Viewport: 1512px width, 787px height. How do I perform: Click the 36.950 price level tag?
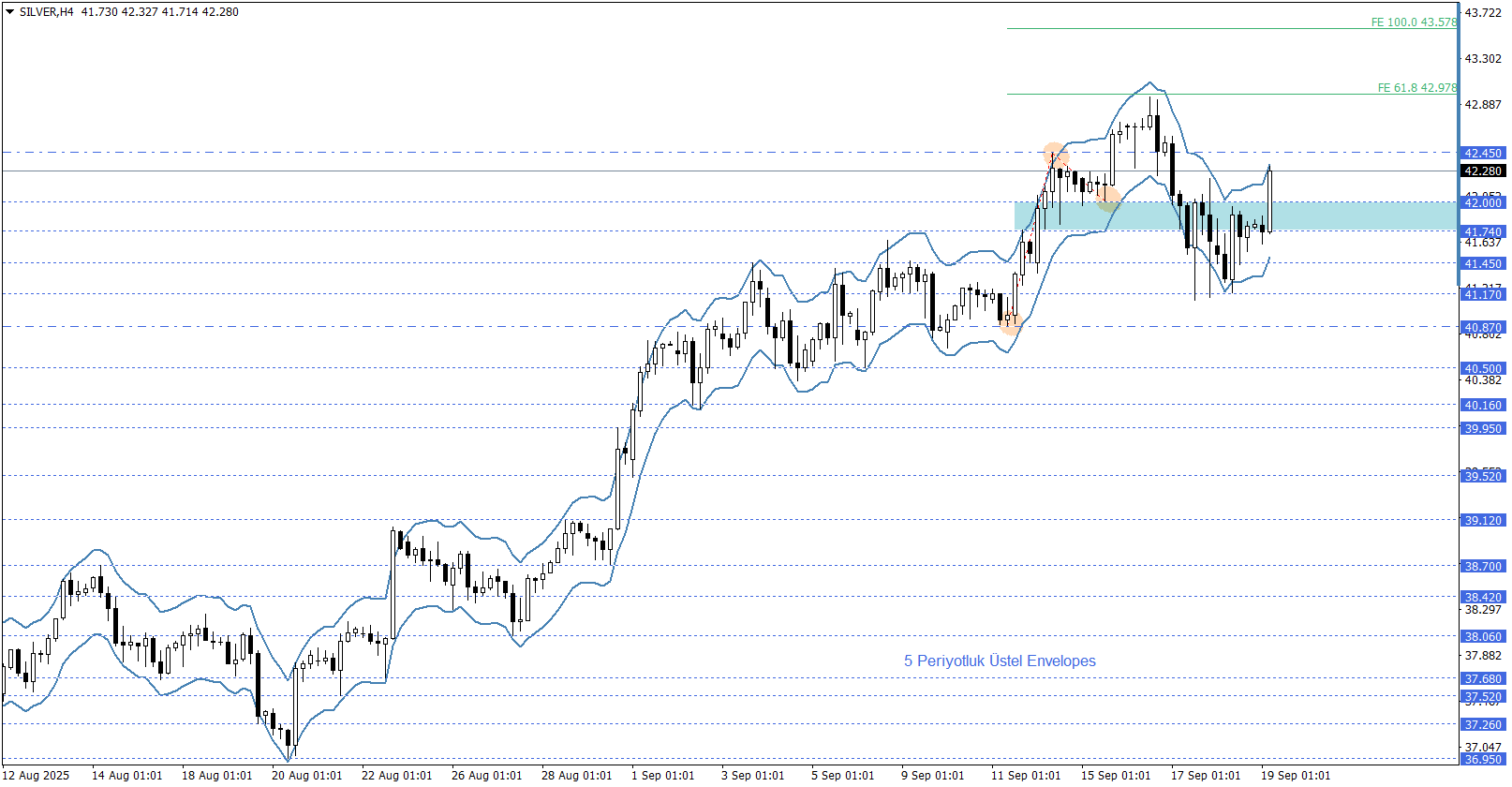point(1483,759)
